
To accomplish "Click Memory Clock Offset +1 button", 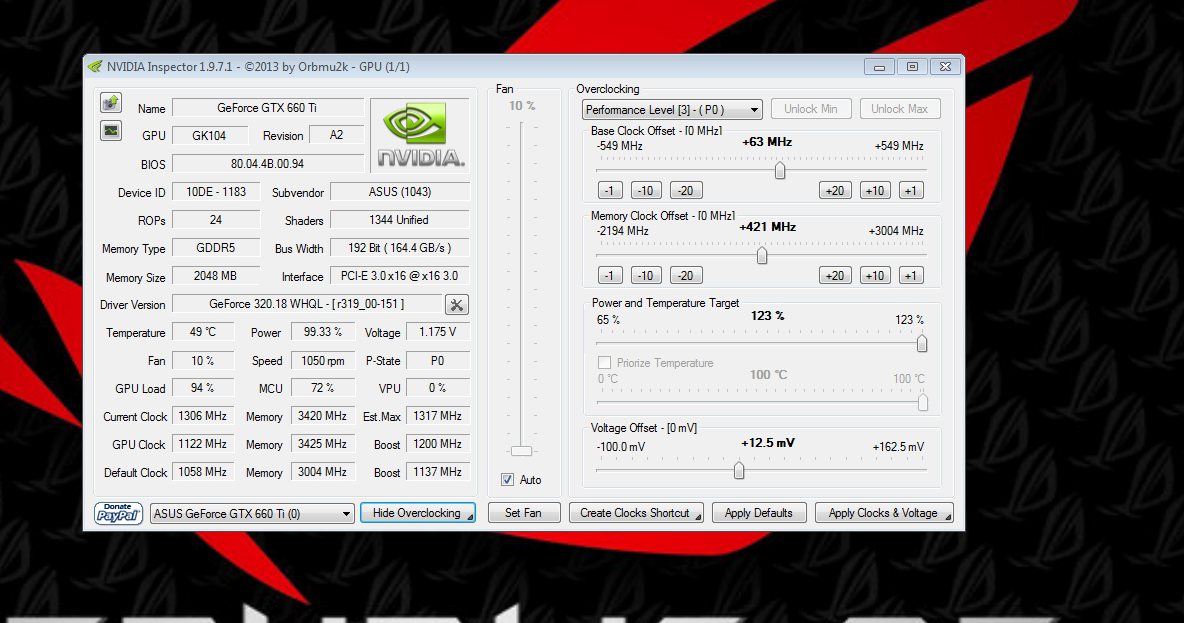I will tap(911, 276).
